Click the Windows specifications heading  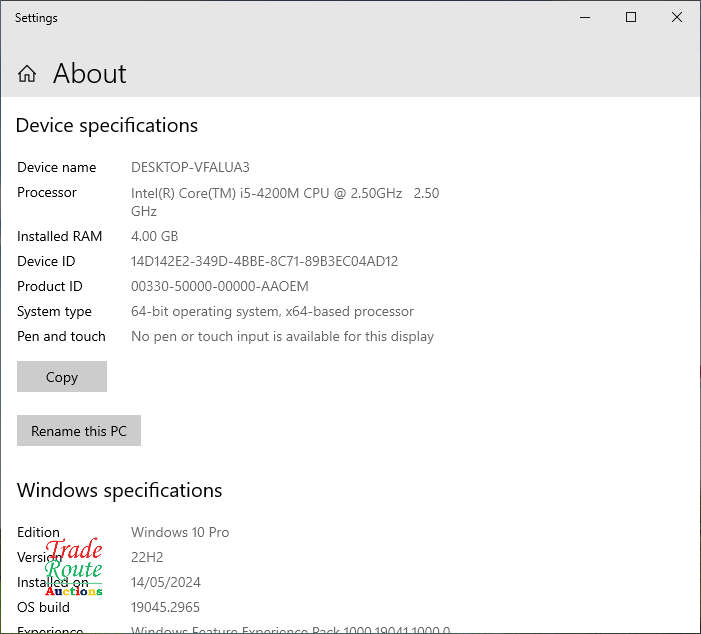coord(119,490)
